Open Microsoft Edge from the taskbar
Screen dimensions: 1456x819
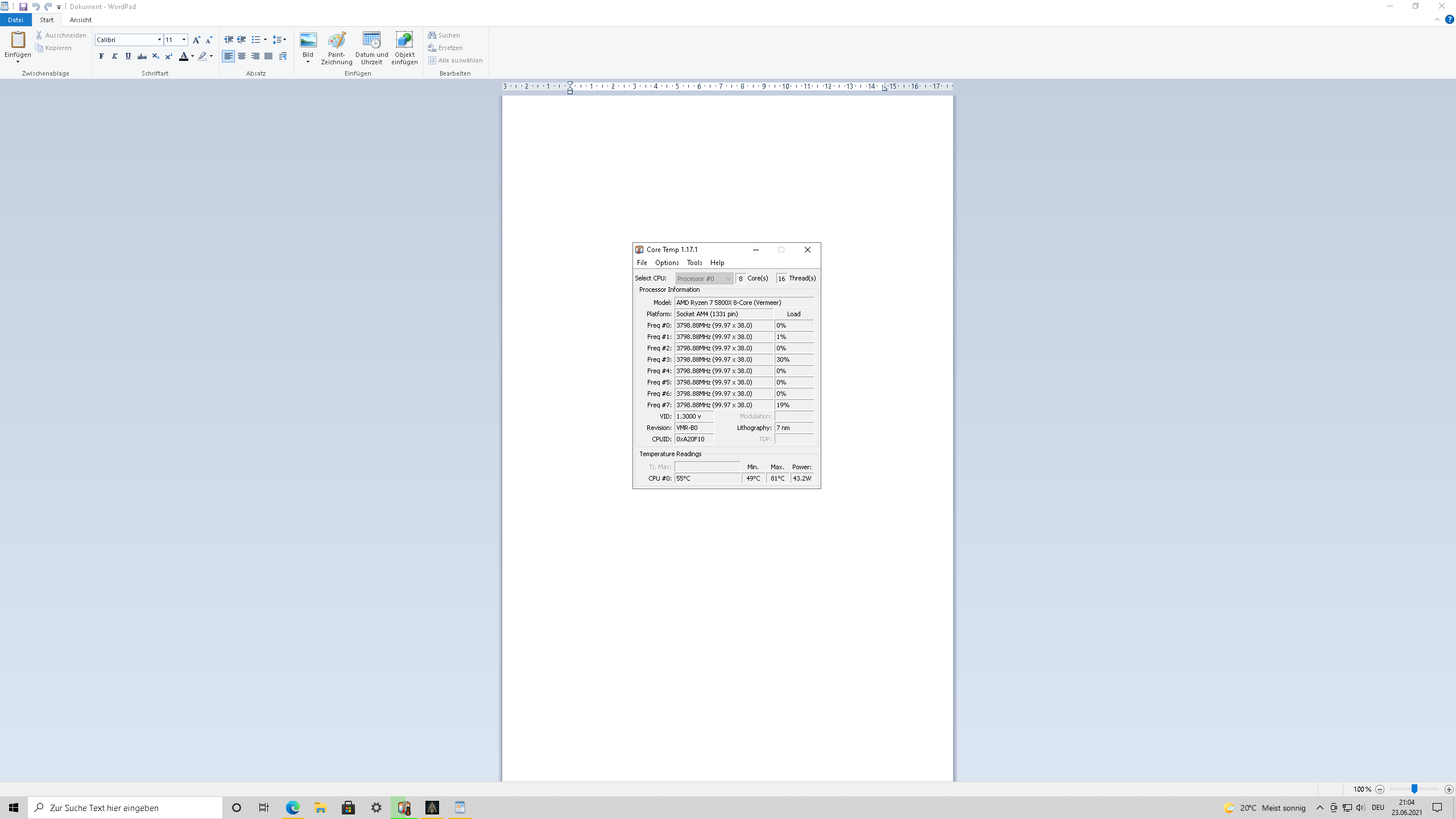point(292,808)
